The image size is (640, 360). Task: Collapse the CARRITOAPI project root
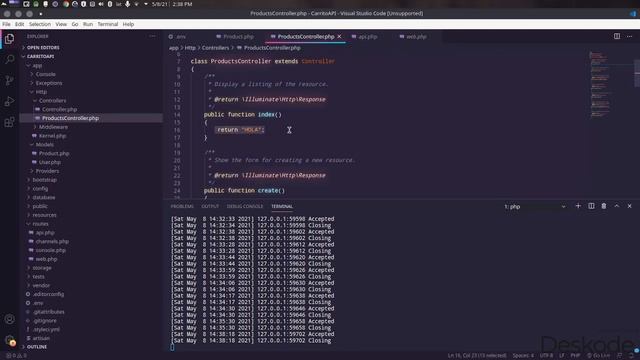click(x=40, y=56)
